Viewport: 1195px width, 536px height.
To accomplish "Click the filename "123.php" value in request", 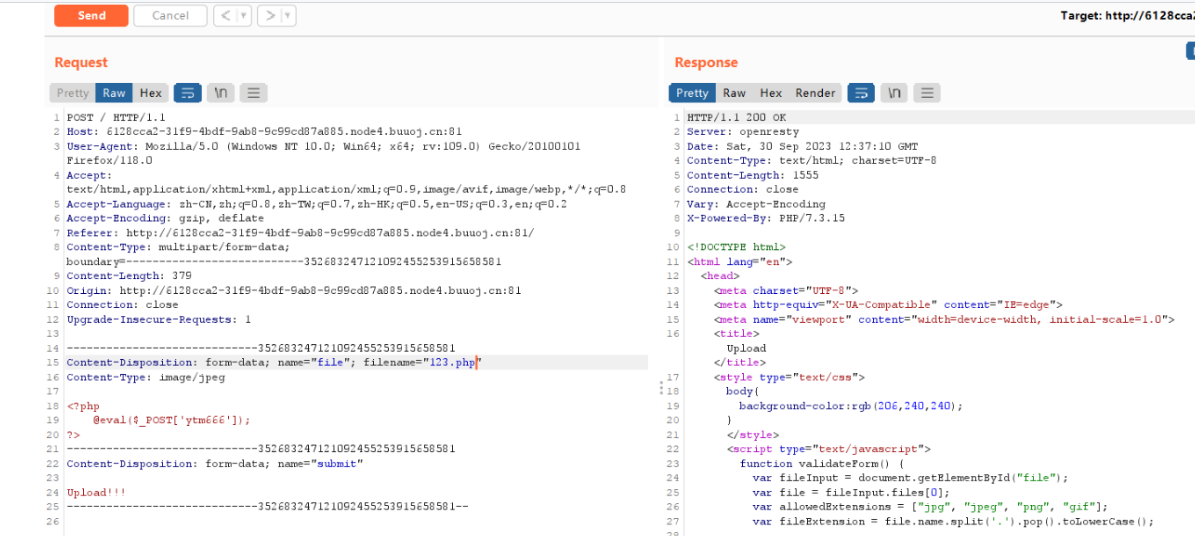I will 454,362.
